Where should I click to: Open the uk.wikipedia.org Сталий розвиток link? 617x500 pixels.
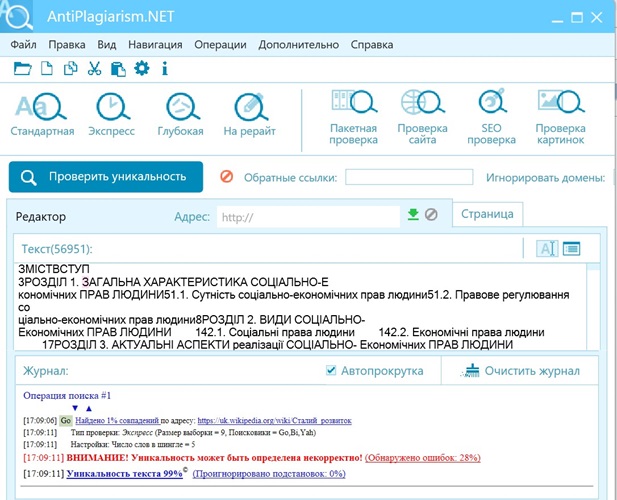pos(274,421)
